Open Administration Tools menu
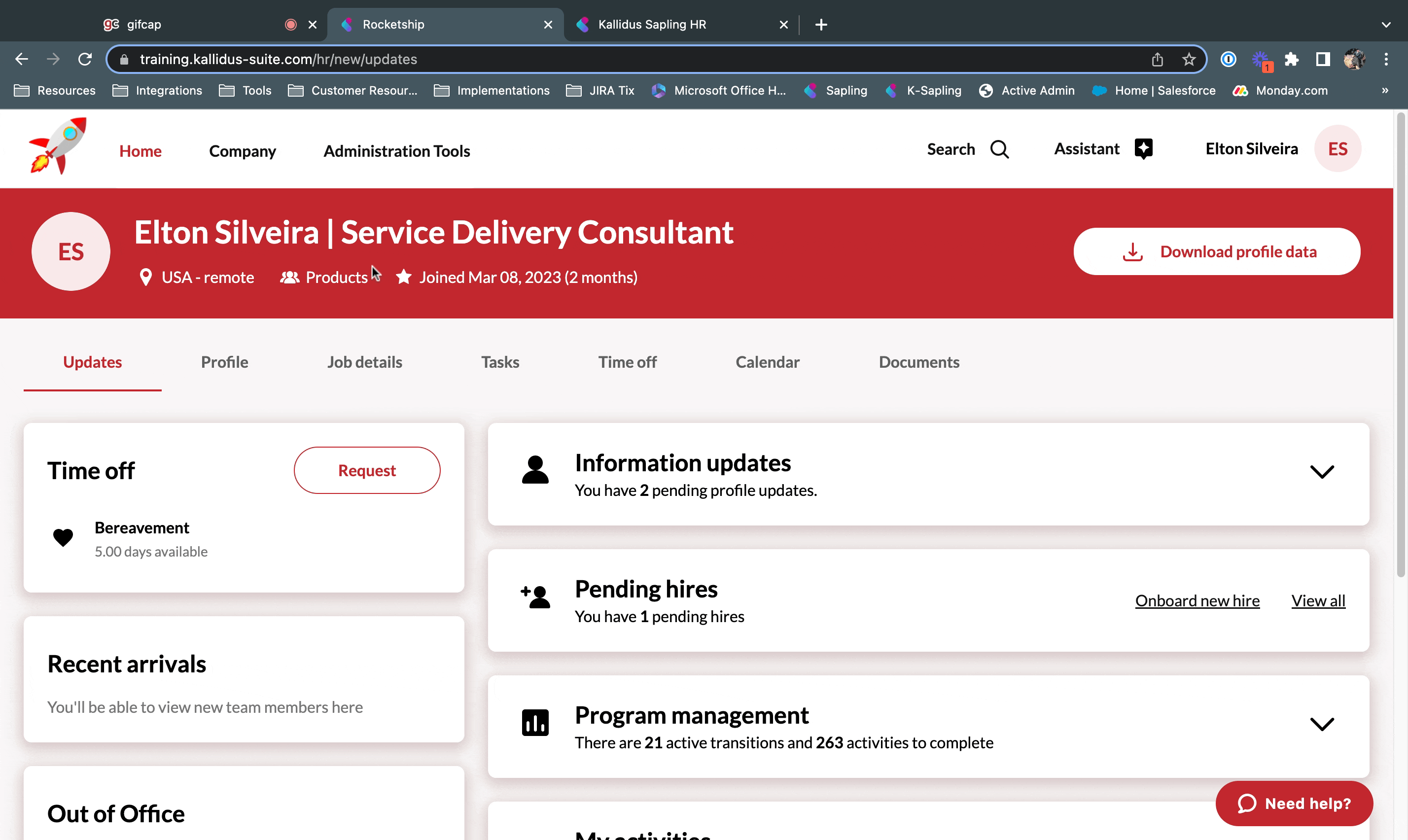 [x=396, y=151]
